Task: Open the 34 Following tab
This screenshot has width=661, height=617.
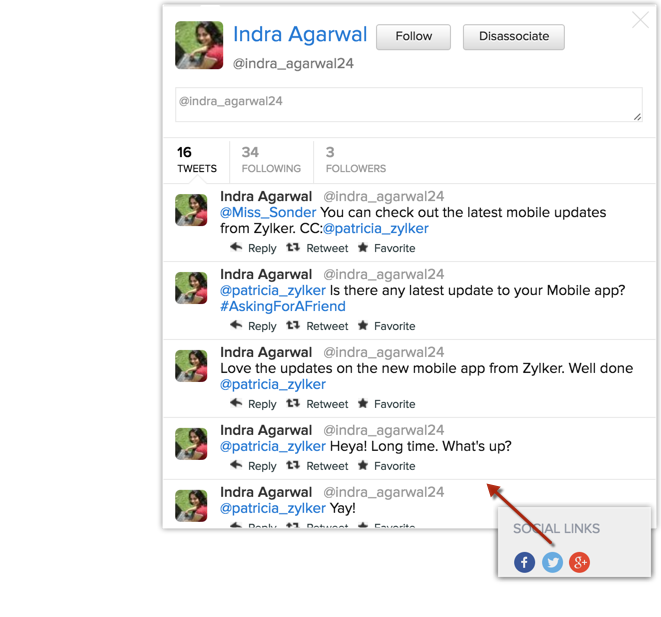Action: click(x=270, y=160)
